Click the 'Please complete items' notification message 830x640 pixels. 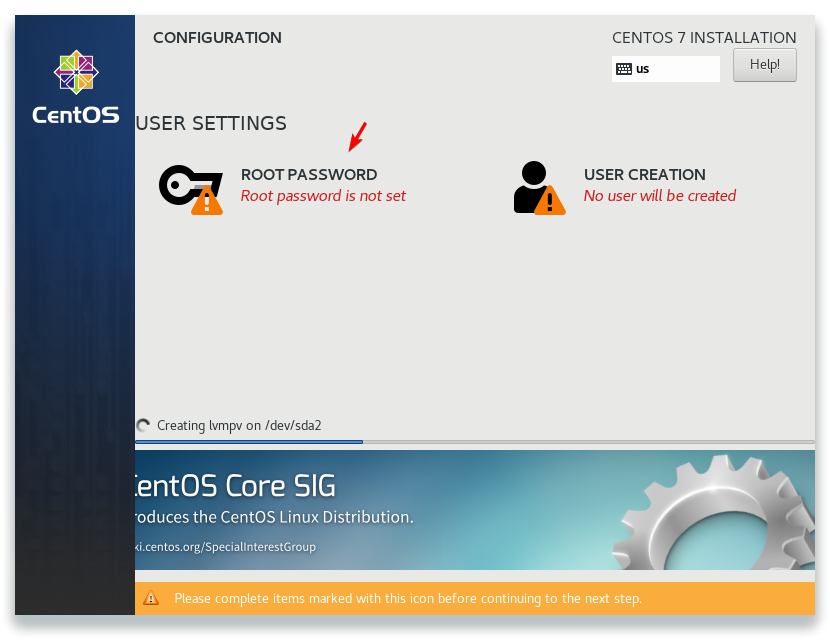click(x=408, y=598)
